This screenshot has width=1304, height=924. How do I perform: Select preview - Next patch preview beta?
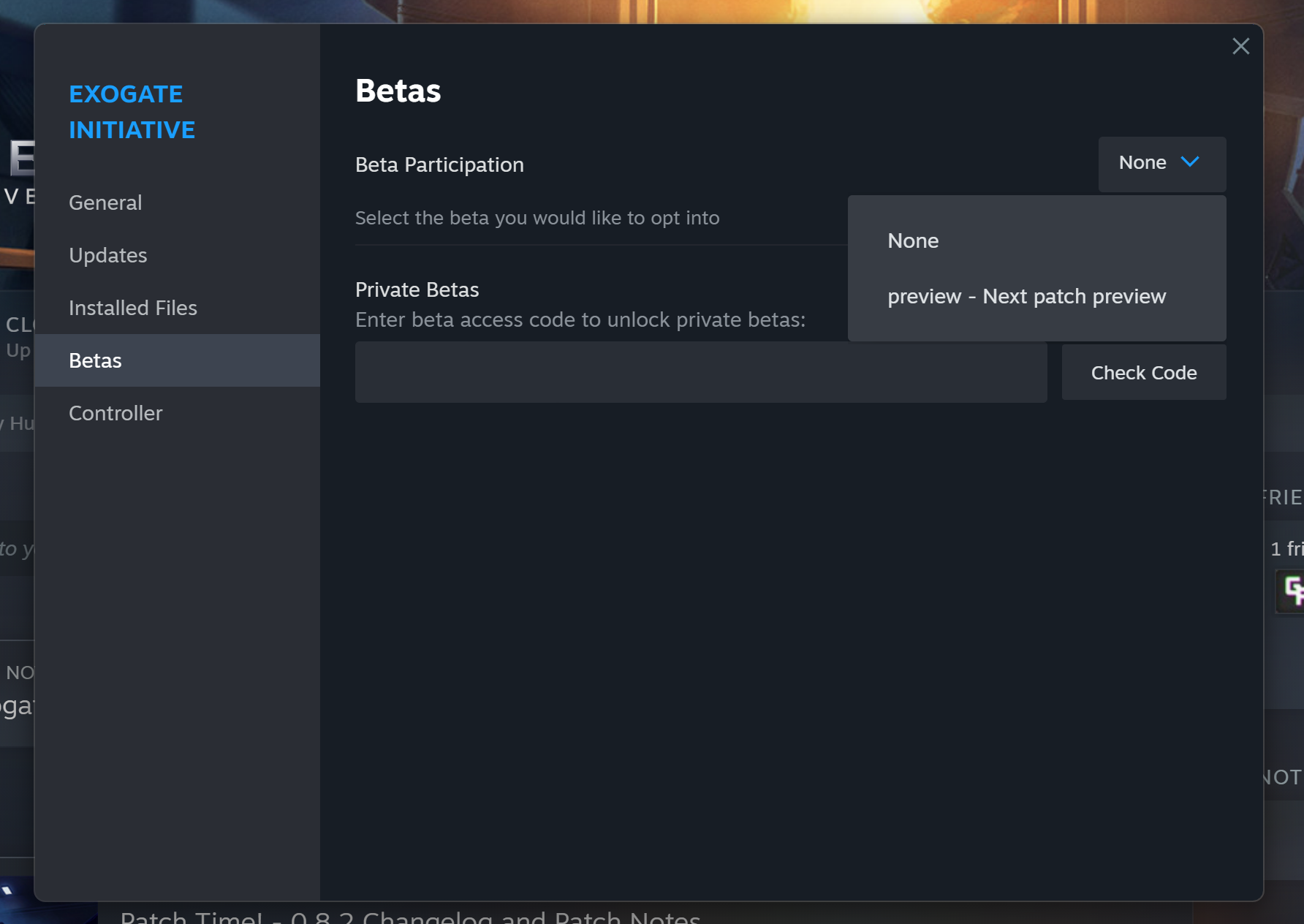(x=1026, y=296)
